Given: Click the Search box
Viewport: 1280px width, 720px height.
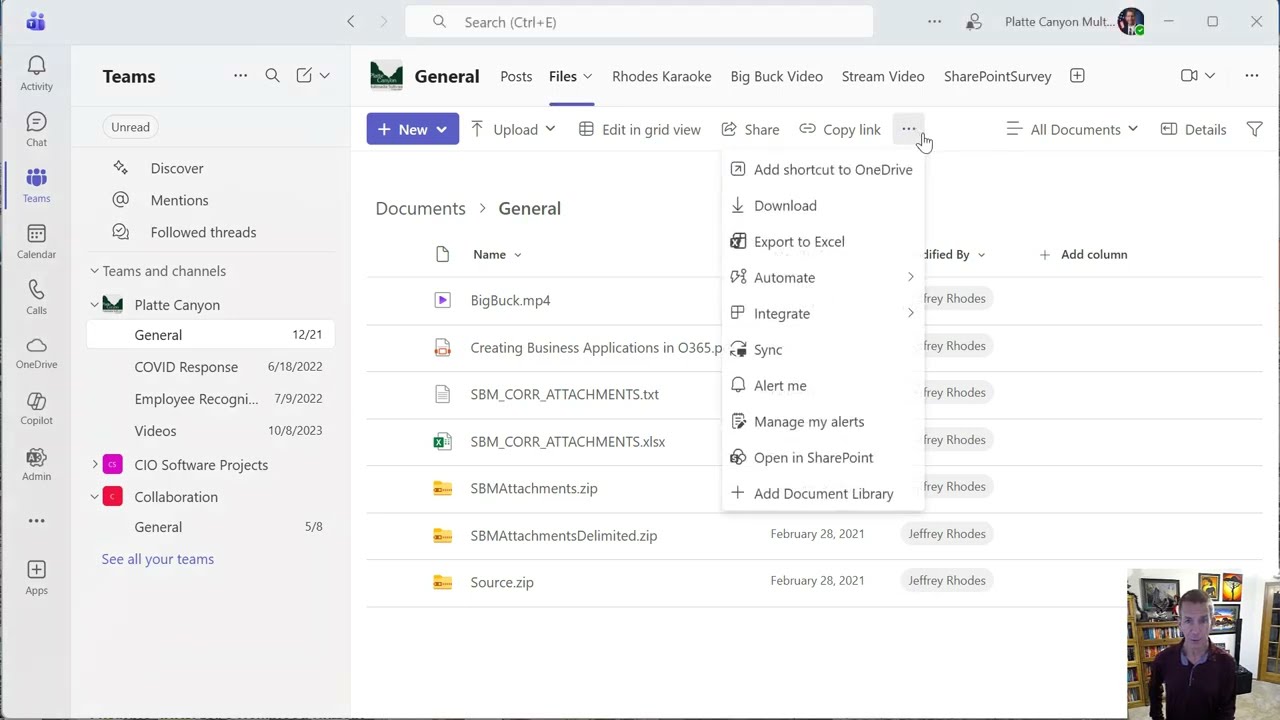Looking at the screenshot, I should 639,21.
